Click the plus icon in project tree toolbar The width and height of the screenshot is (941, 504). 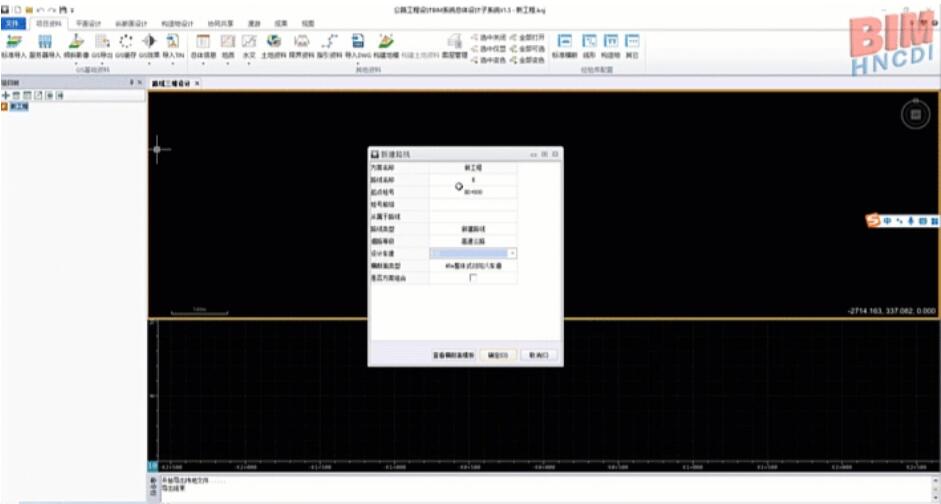6,95
